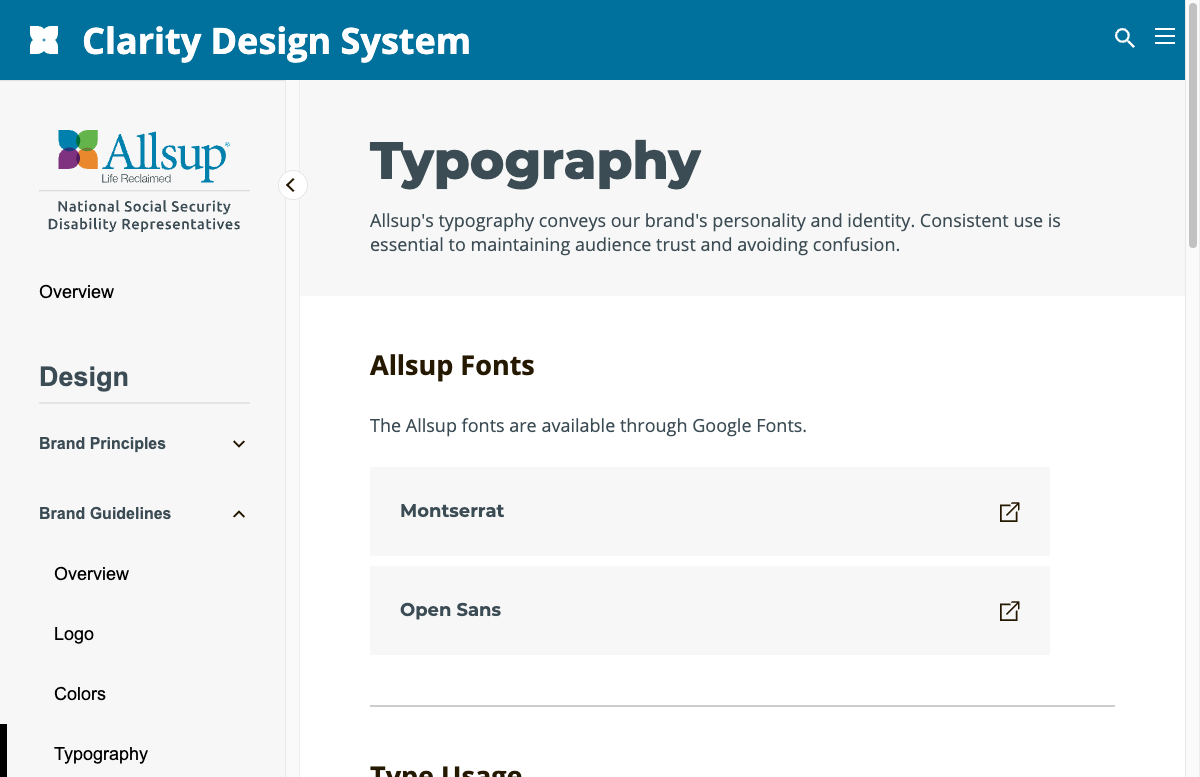1200x777 pixels.
Task: Select the top-level Overview sidebar item
Action: coord(77,291)
